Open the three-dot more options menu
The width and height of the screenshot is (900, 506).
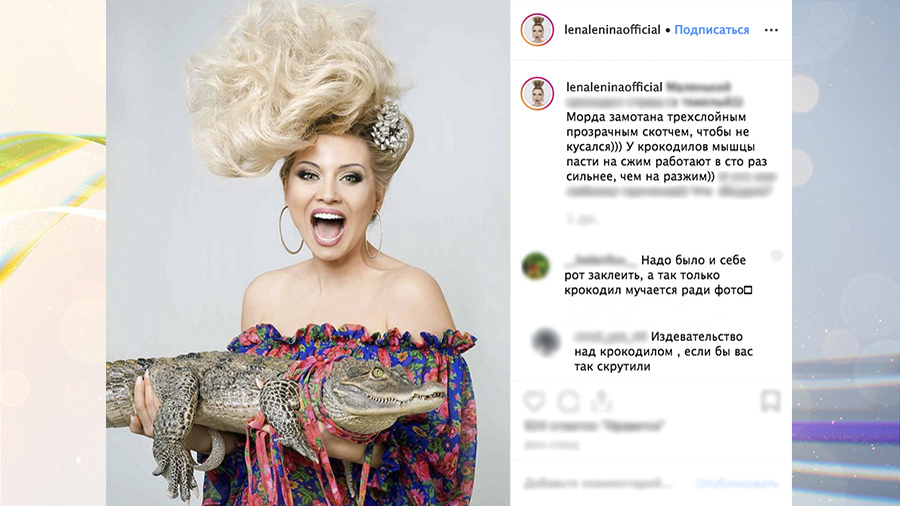[771, 30]
